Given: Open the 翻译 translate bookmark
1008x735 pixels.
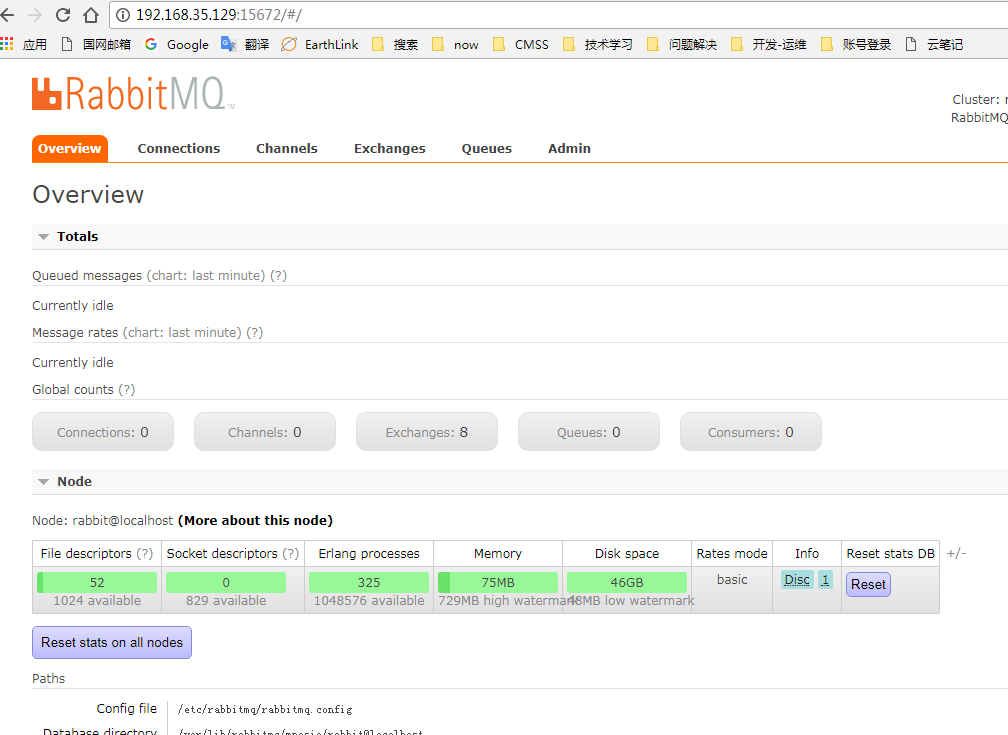Looking at the screenshot, I should [245, 44].
